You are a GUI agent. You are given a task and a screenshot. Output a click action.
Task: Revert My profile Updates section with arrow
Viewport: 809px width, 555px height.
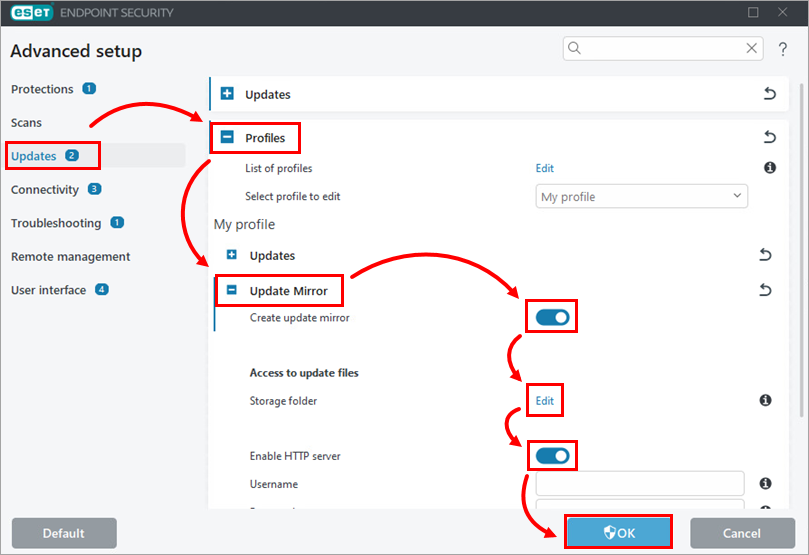coord(765,255)
